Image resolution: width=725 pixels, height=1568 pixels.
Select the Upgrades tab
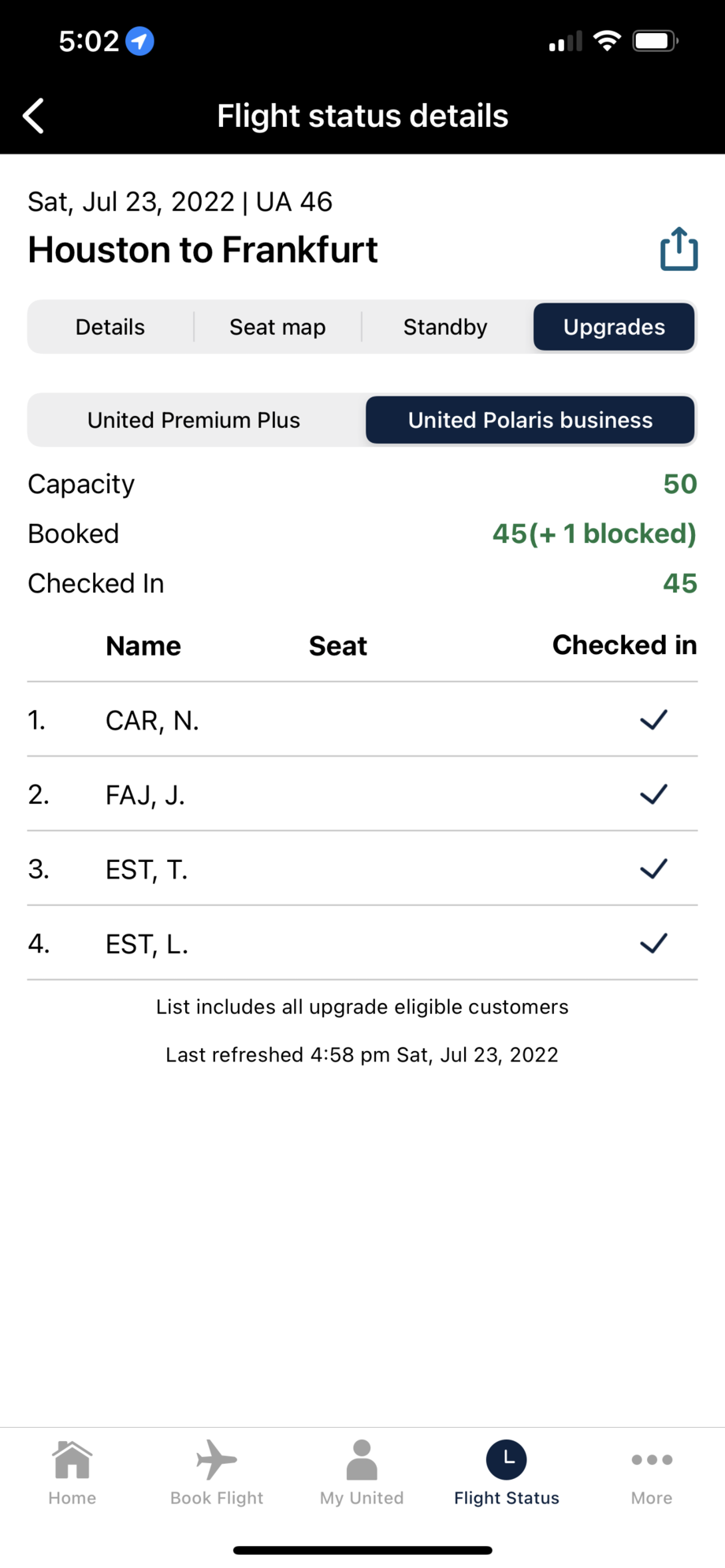click(x=614, y=327)
